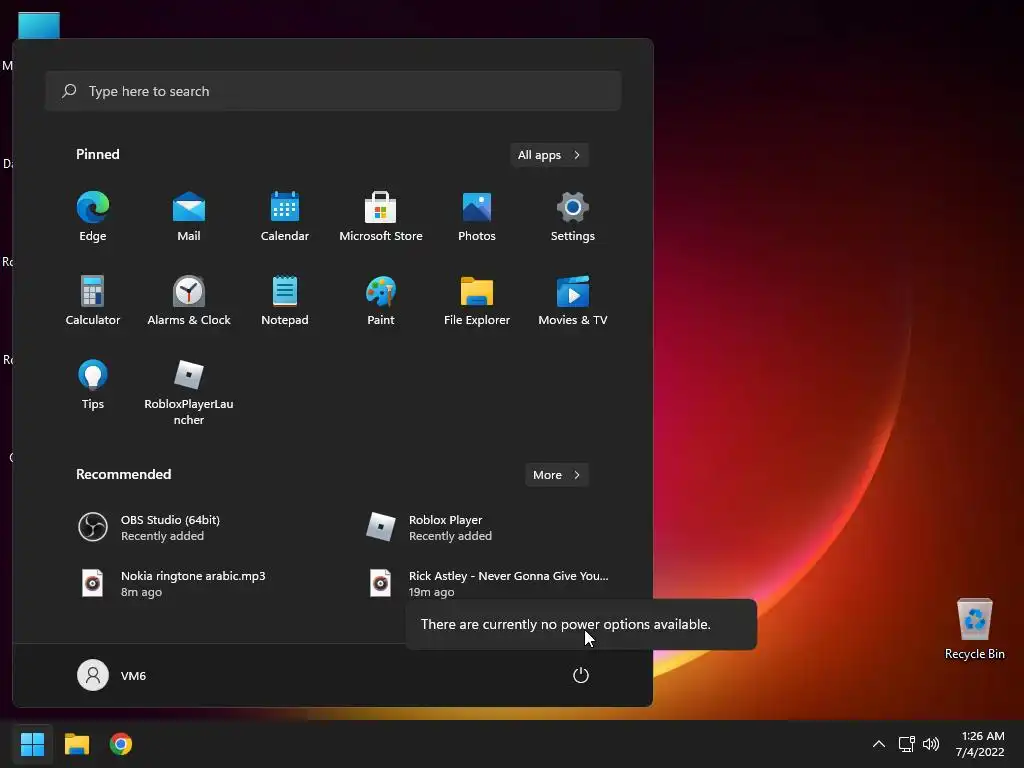Click the Start menu power button

tap(581, 675)
